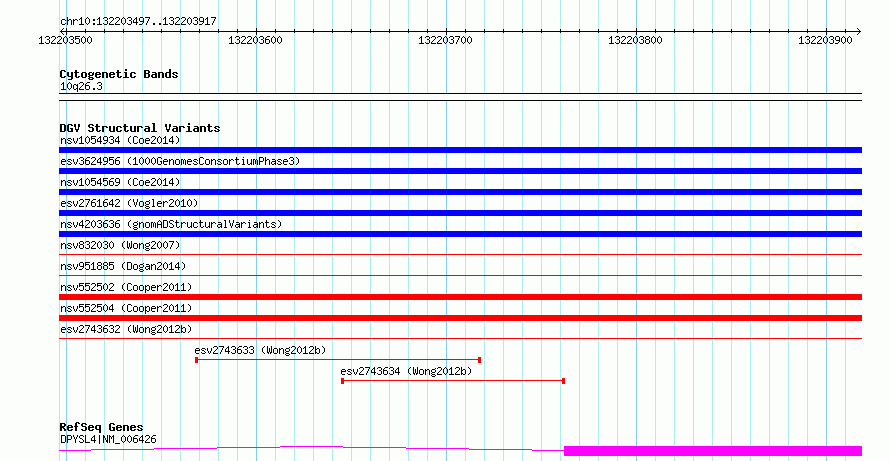Click the nsv1054569 (Coe2014) label
890x461 pixels.
120,182
